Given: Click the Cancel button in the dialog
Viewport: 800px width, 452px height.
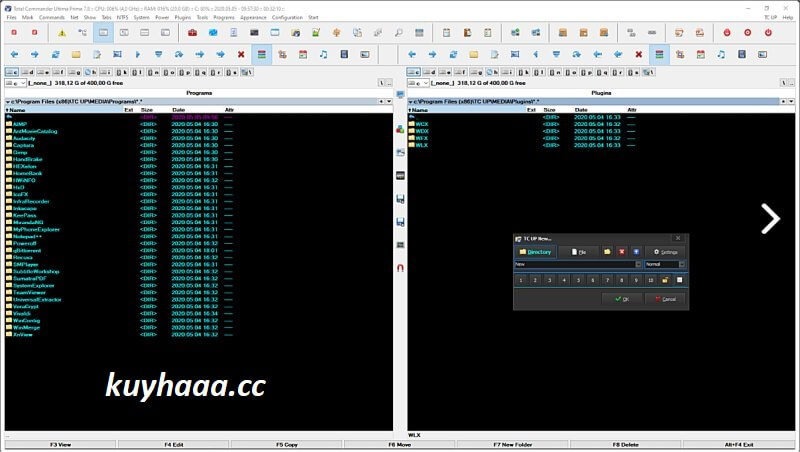Looking at the screenshot, I should pos(665,299).
